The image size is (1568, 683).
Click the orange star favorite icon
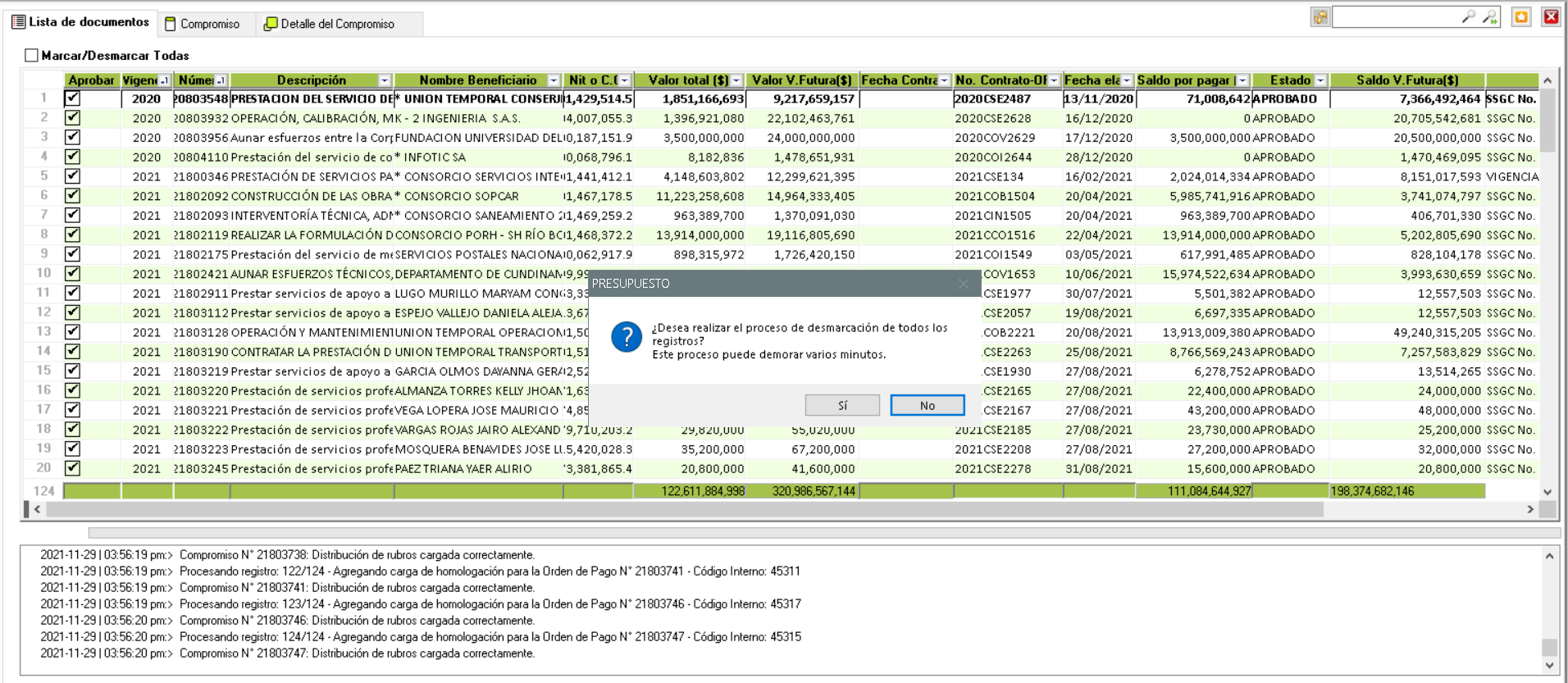[x=1521, y=17]
